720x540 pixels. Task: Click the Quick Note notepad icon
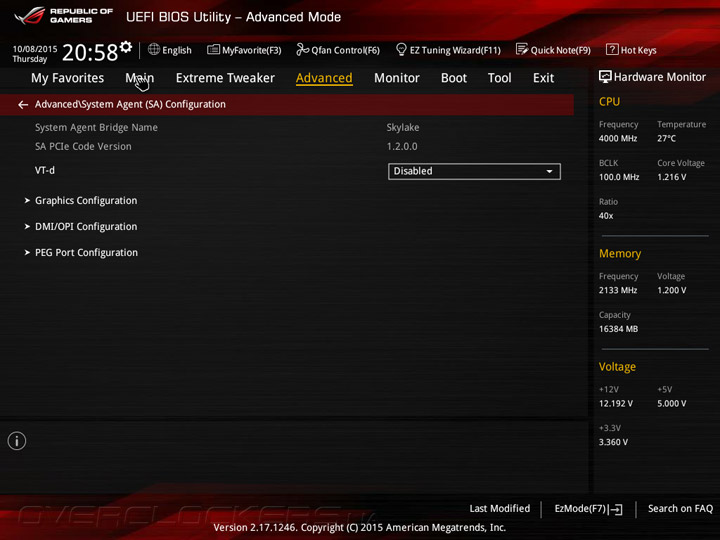coord(522,49)
